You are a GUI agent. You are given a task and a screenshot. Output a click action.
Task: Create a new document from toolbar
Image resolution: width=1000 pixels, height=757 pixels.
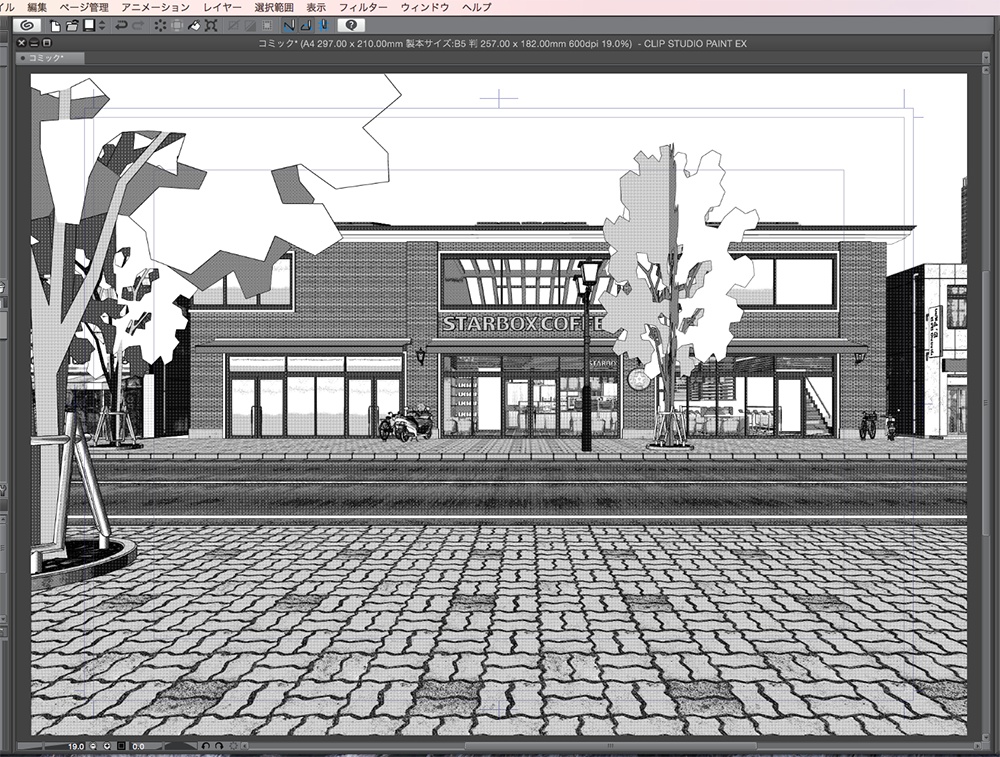coord(55,26)
